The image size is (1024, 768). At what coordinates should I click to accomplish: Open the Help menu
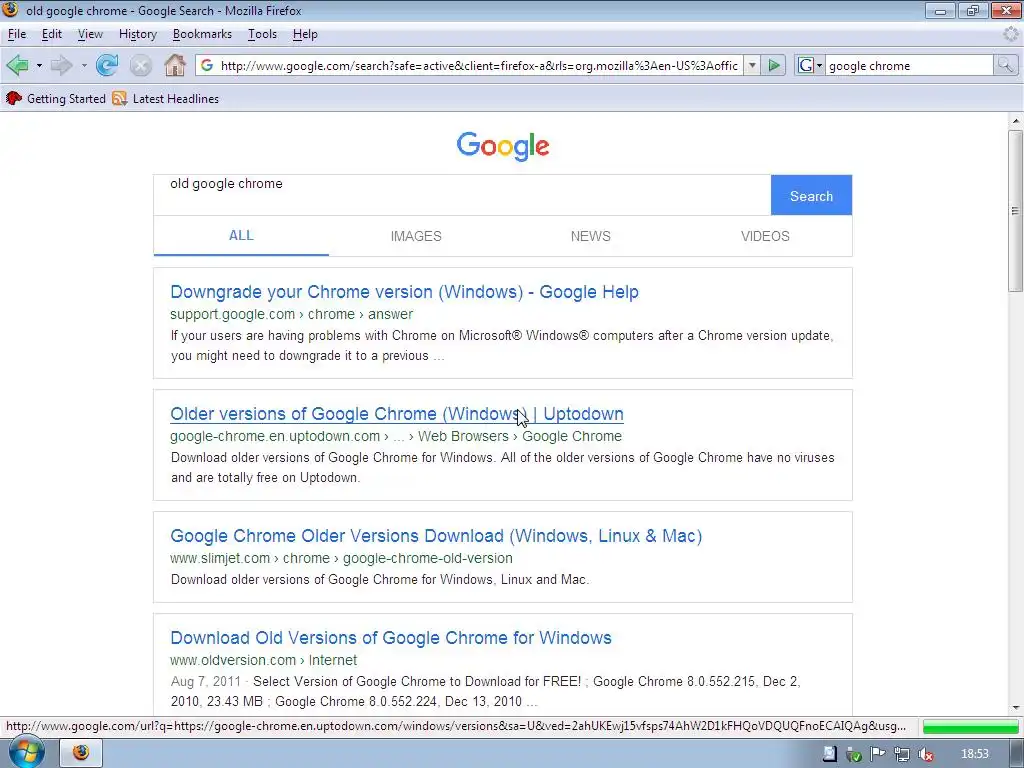pyautogui.click(x=305, y=34)
